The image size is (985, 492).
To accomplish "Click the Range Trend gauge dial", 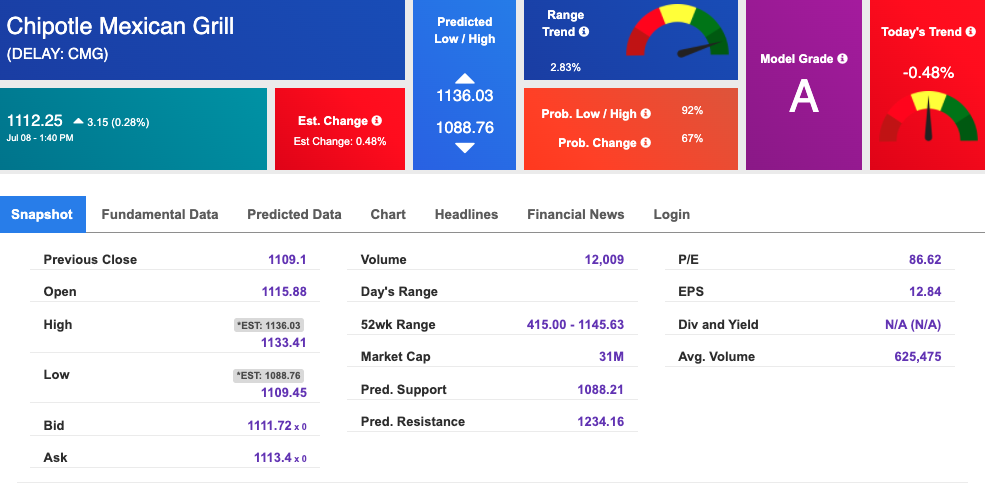I will pyautogui.click(x=677, y=31).
